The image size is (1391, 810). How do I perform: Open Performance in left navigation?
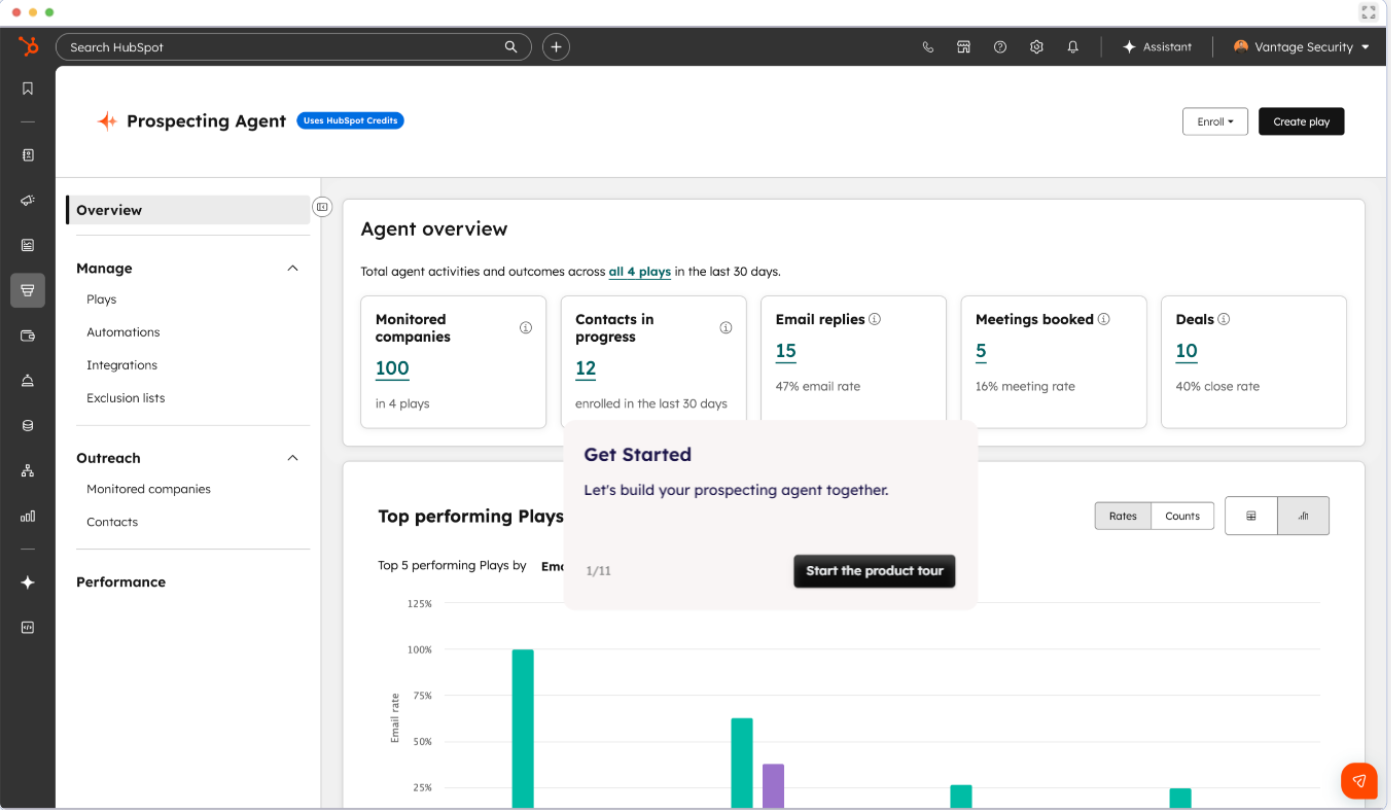[121, 582]
